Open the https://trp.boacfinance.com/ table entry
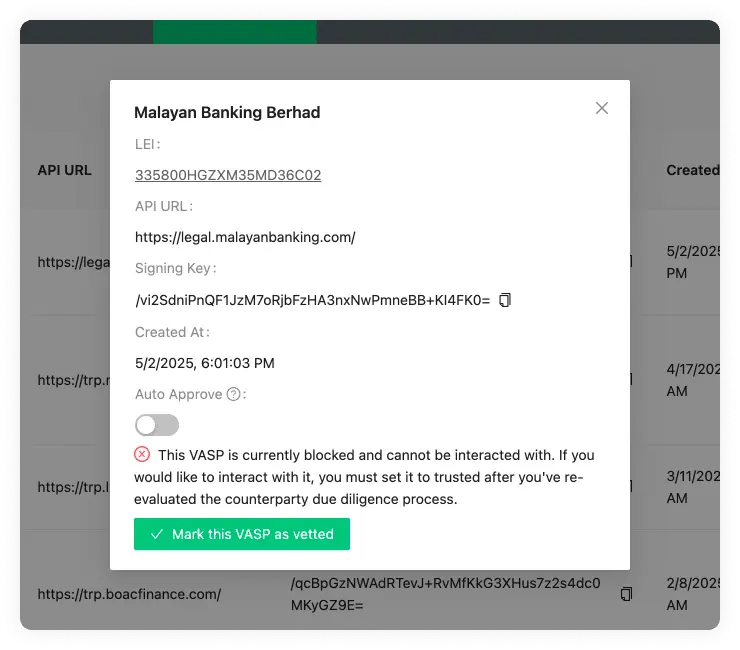 click(x=129, y=594)
